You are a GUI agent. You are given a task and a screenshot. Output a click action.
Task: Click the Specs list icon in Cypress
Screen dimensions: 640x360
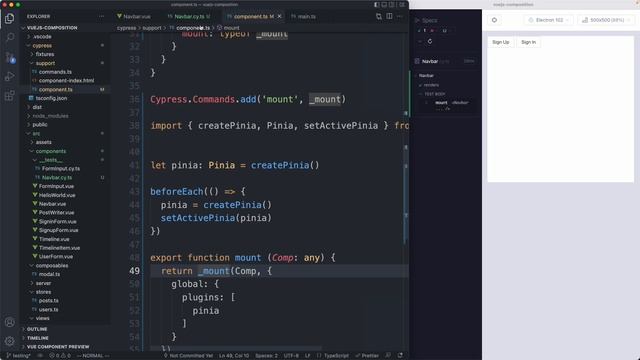[417, 20]
